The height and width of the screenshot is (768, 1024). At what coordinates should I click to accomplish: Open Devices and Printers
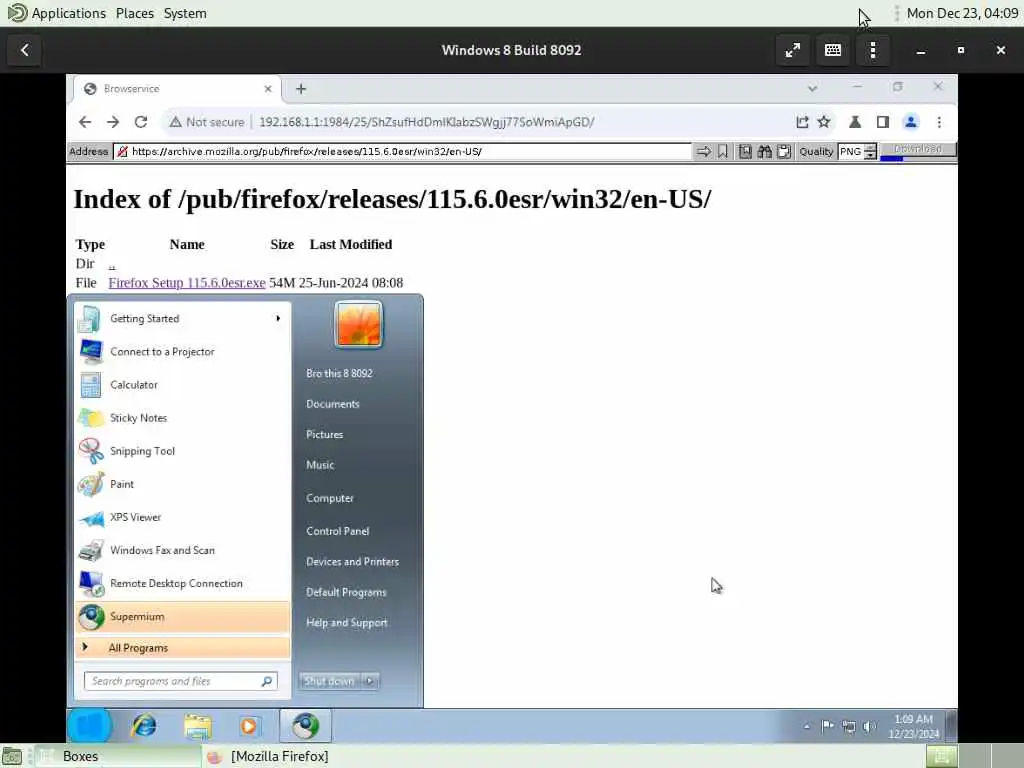point(353,562)
